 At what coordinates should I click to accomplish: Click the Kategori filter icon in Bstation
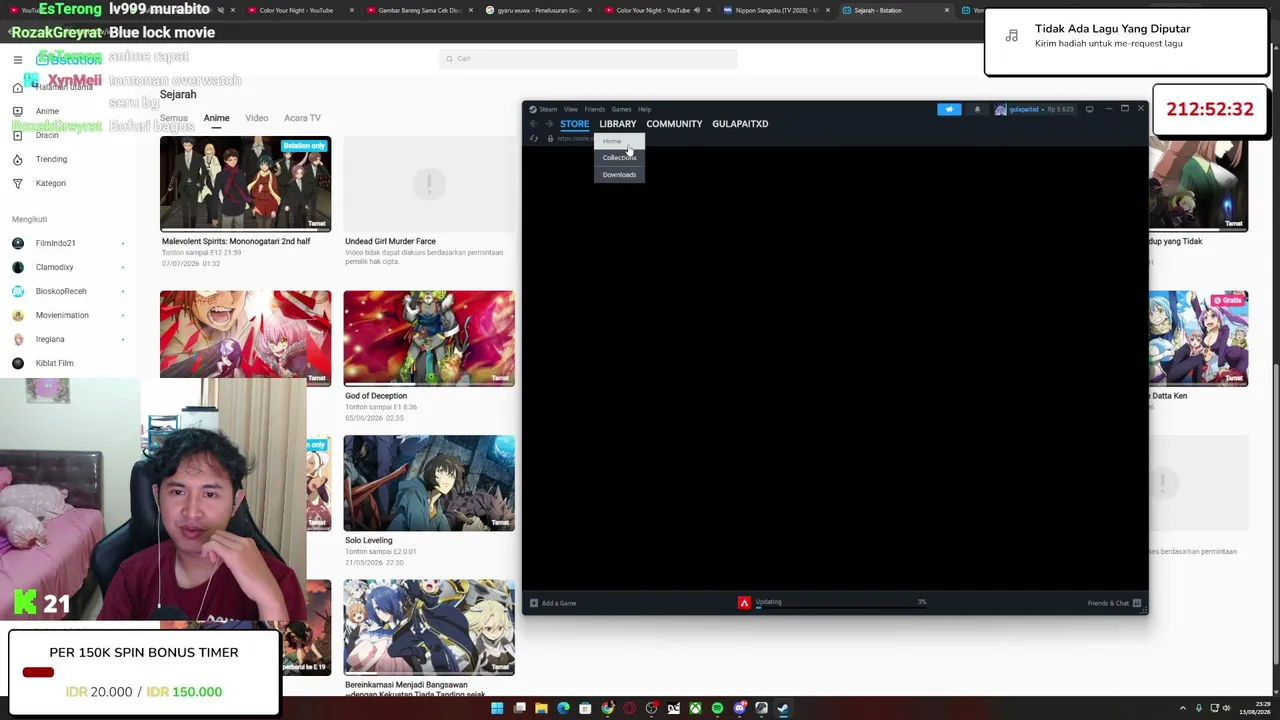coord(17,183)
